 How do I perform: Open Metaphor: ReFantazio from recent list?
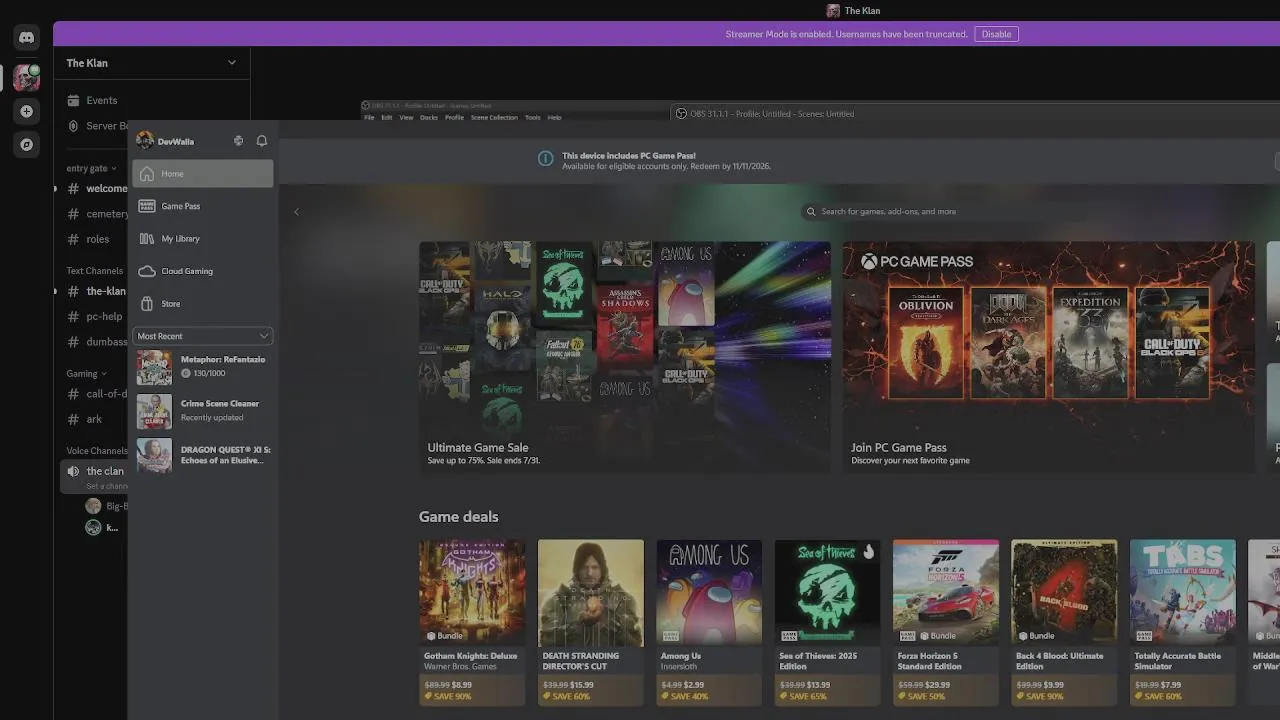tap(203, 368)
